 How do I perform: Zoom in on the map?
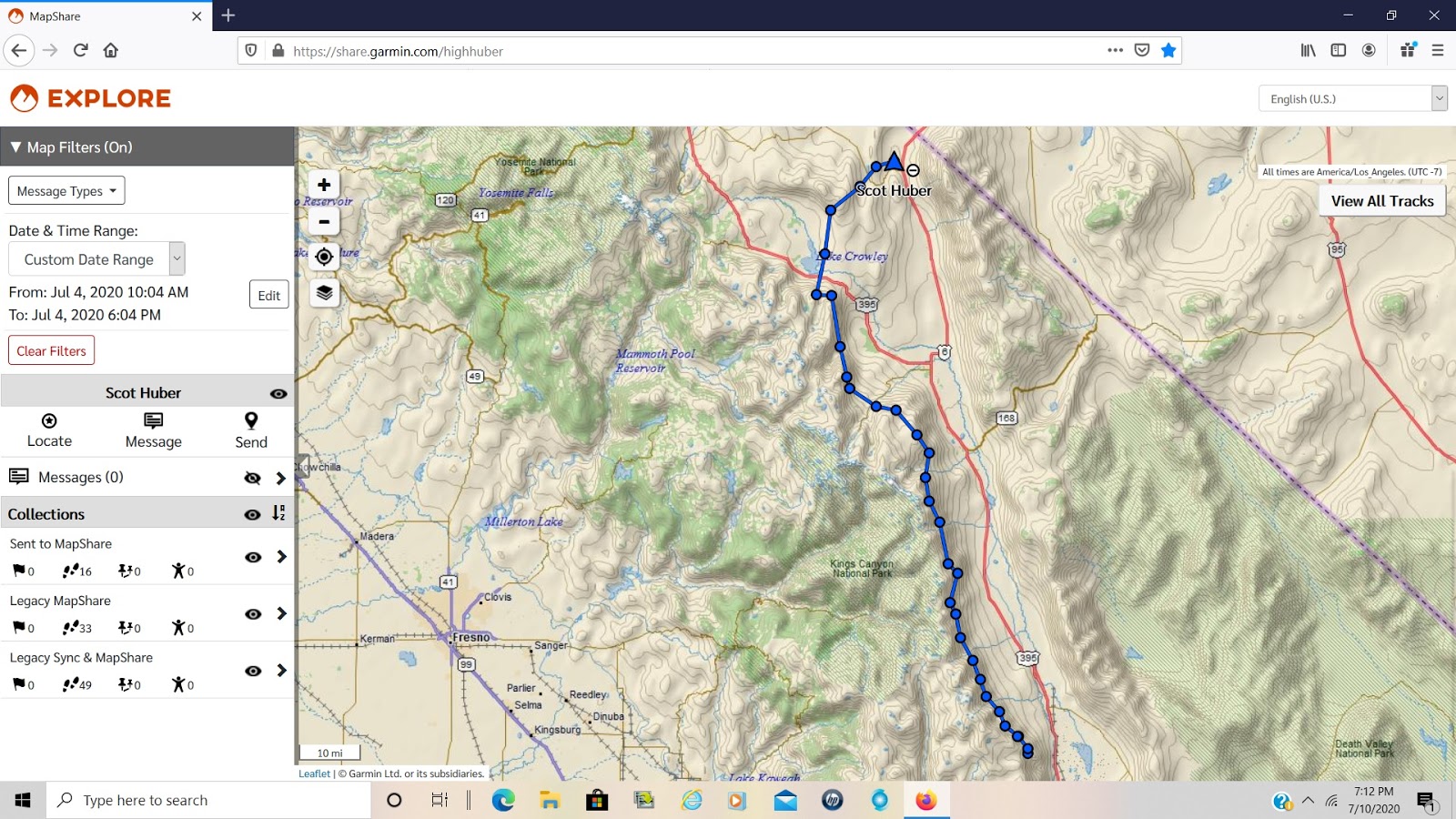click(324, 185)
